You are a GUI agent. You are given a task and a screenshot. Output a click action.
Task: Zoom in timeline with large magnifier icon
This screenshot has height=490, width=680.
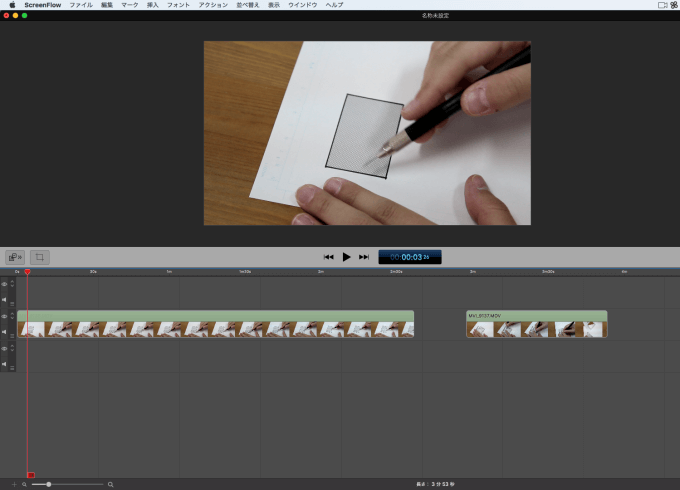[x=111, y=484]
